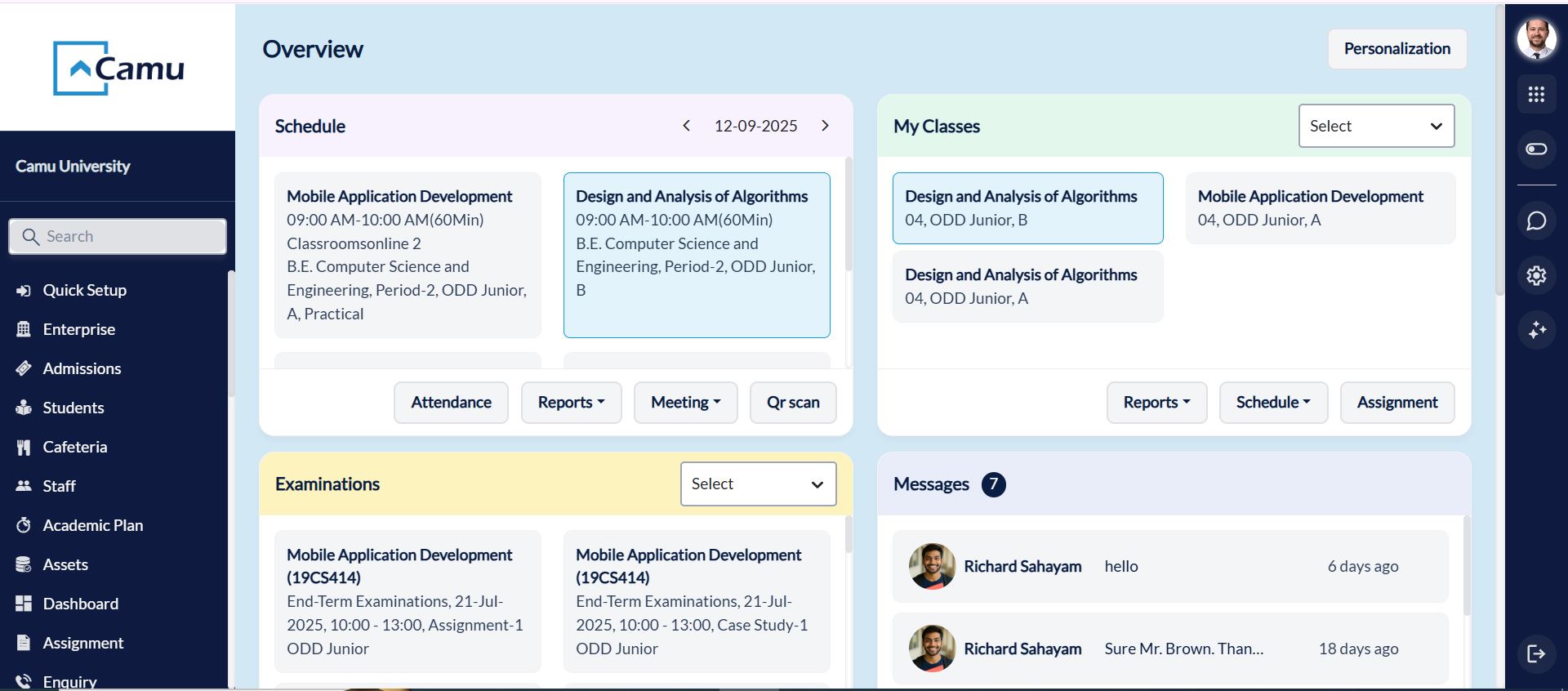Open Meeting dropdown in Schedule

(685, 402)
